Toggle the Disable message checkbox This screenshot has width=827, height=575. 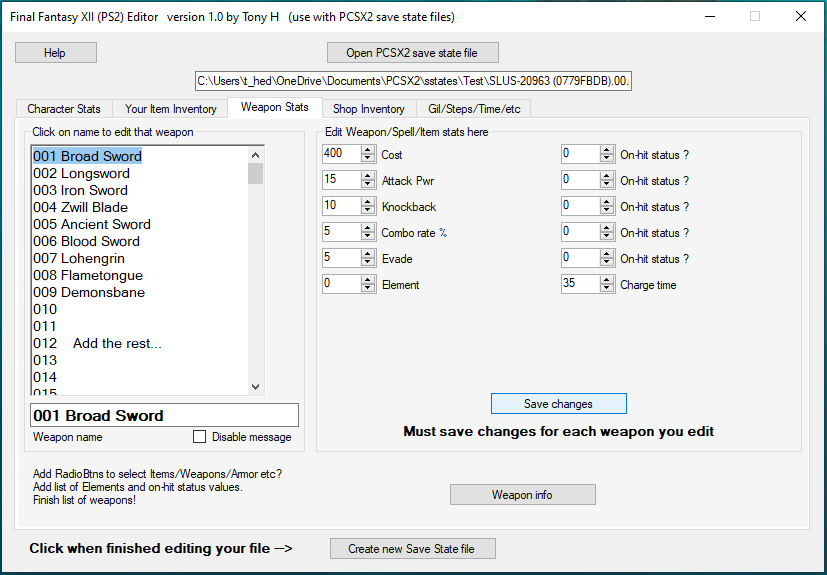click(199, 437)
